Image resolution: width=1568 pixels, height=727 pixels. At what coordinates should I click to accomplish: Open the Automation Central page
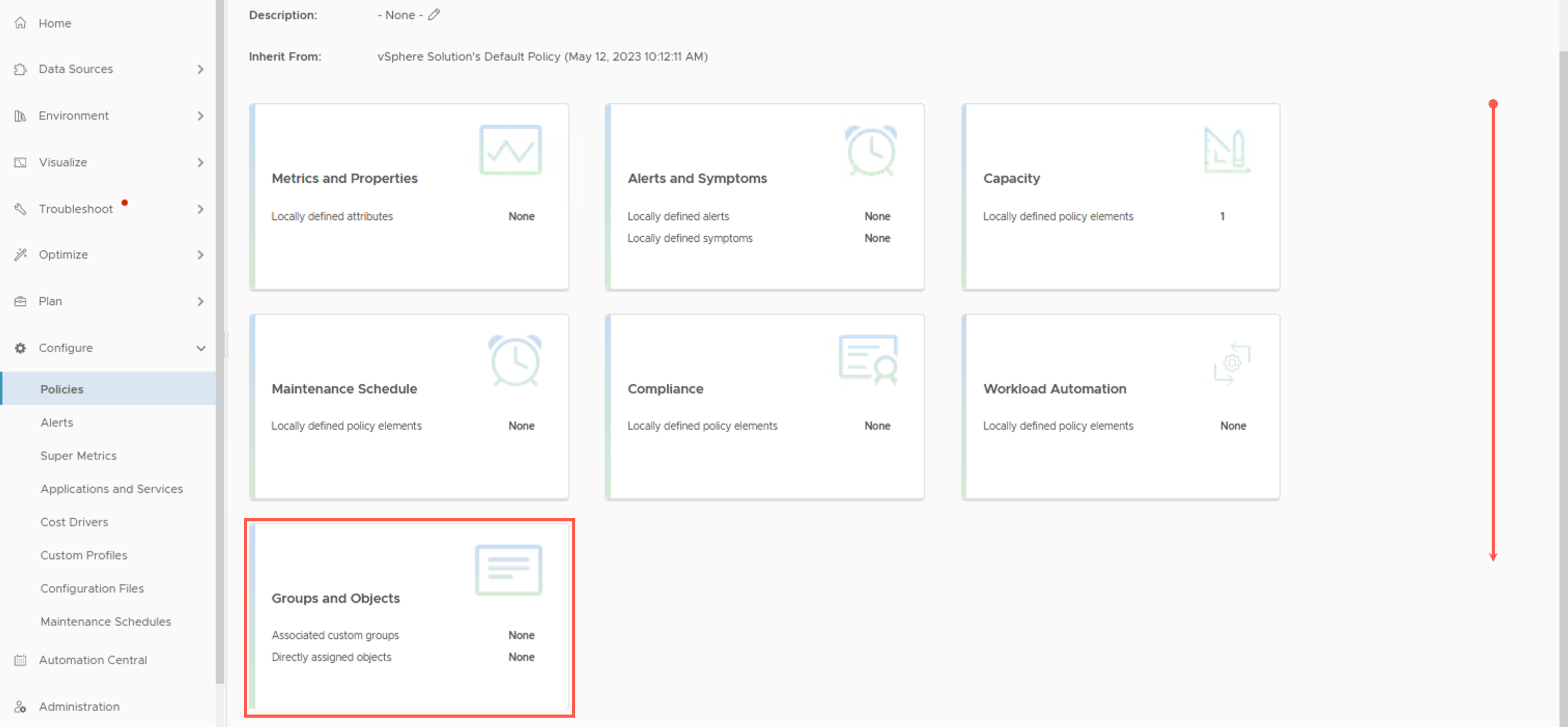pyautogui.click(x=92, y=659)
